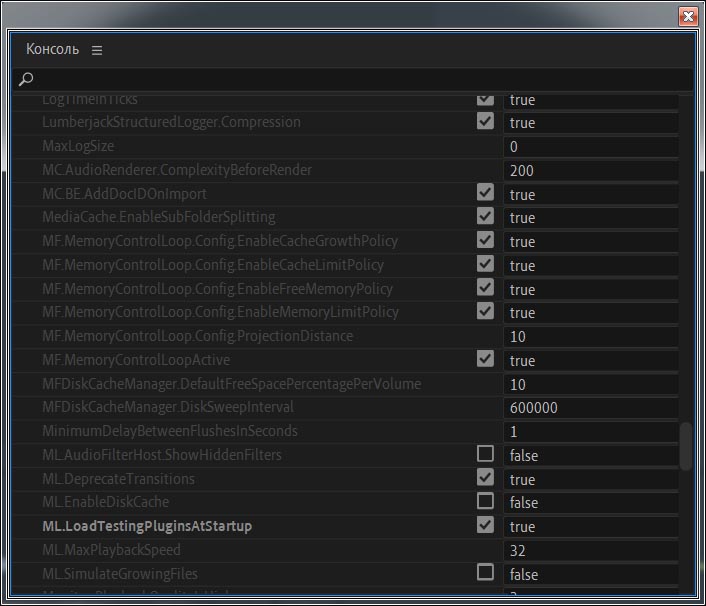Click the magnifier search icon
This screenshot has width=706, height=606.
pyautogui.click(x=26, y=79)
